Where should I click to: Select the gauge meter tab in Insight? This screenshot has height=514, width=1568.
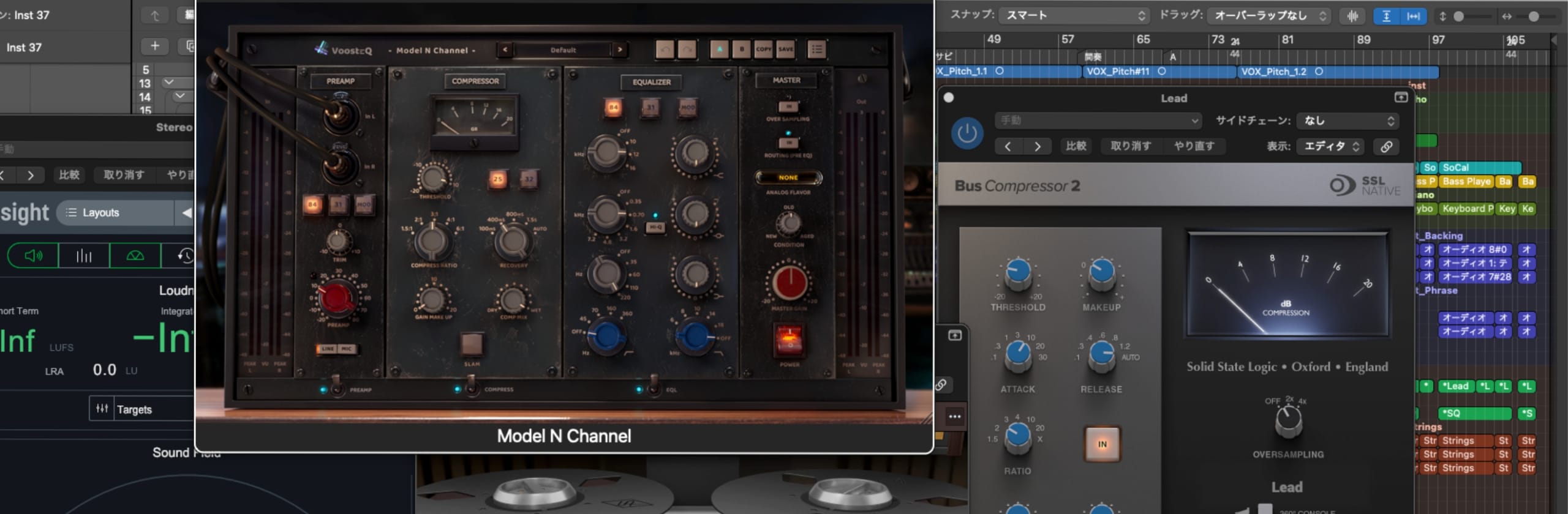point(135,255)
